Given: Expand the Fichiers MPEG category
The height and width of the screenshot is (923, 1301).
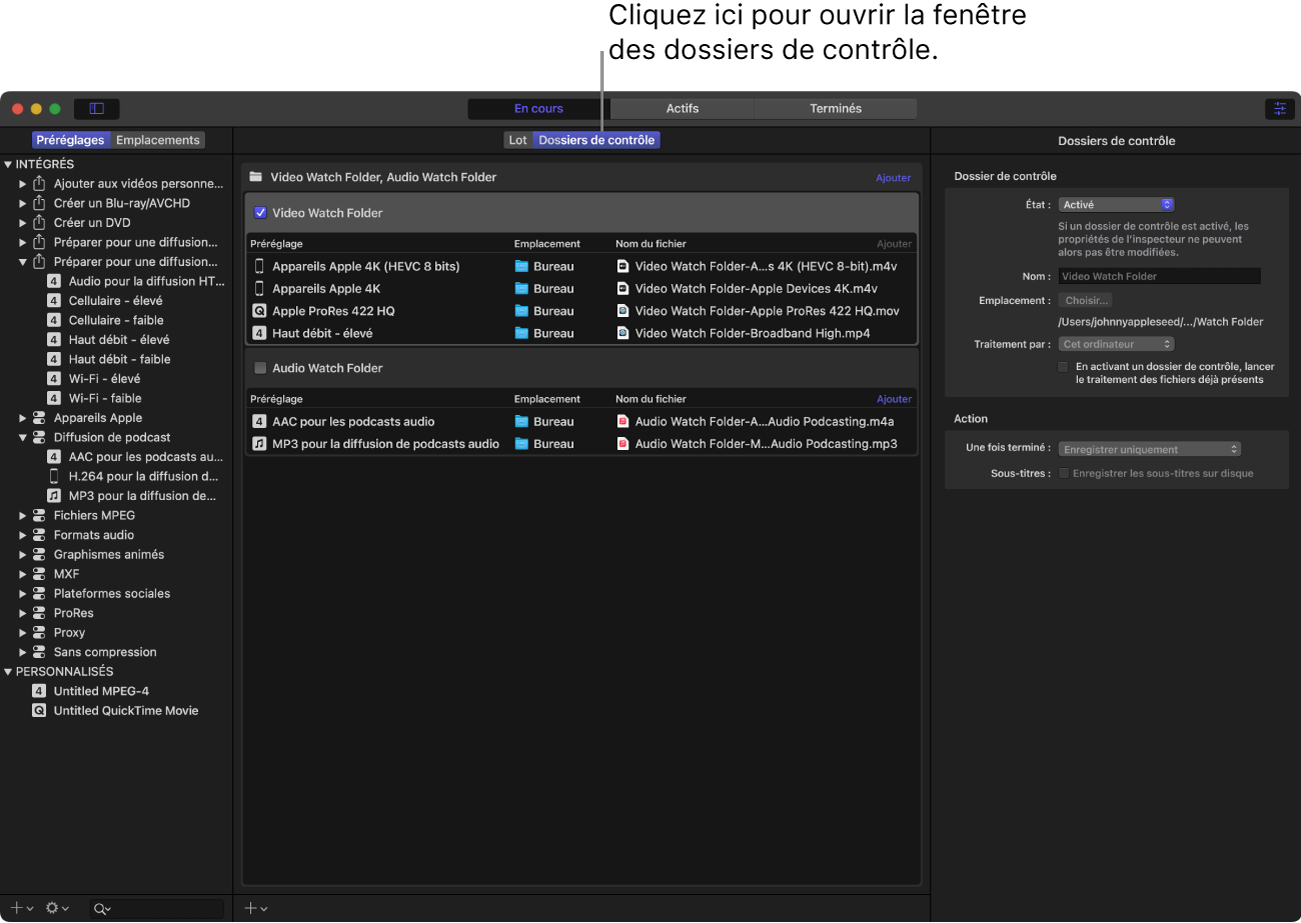Looking at the screenshot, I should [x=24, y=515].
